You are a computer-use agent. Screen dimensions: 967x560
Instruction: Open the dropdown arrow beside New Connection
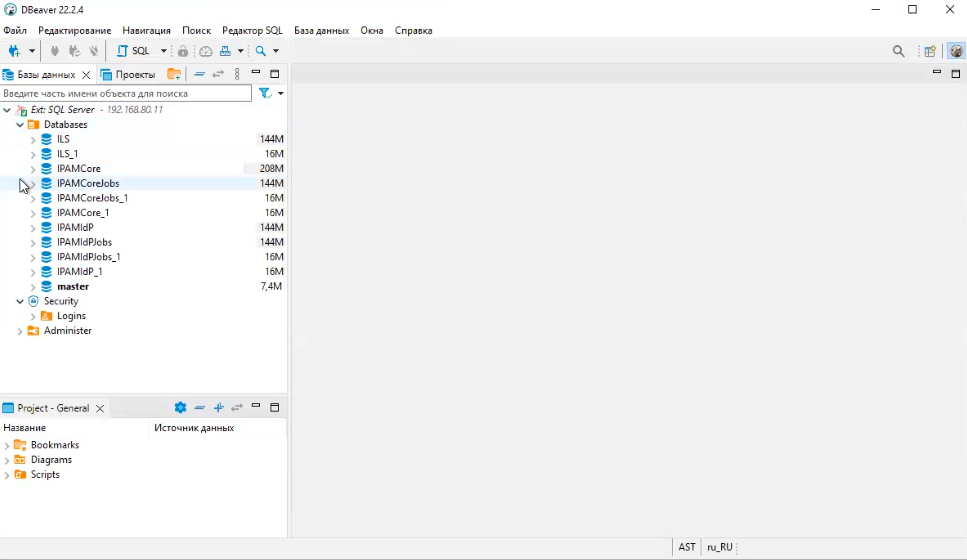click(x=31, y=51)
